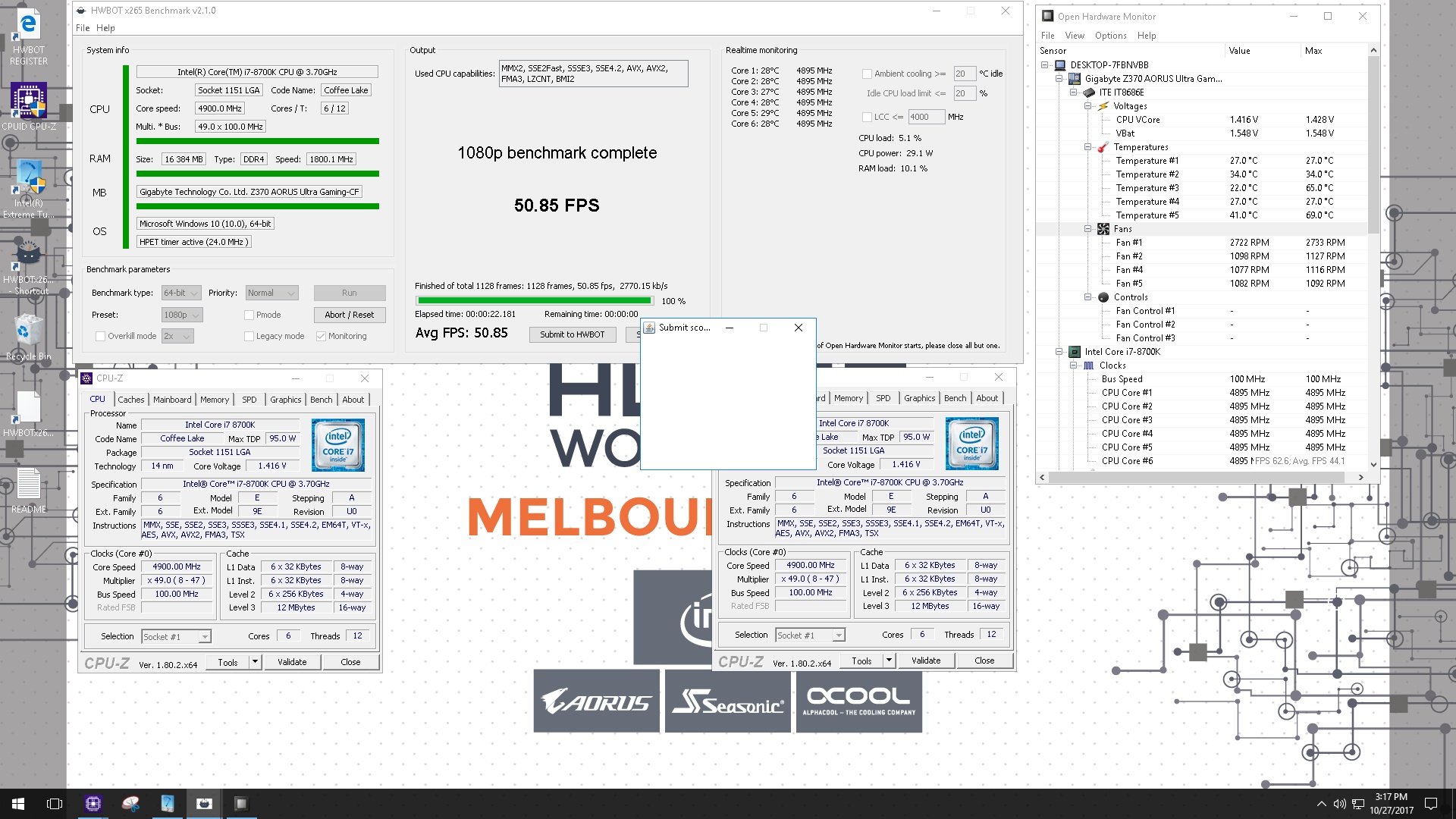Click Close button in right CPU-Z window
The width and height of the screenshot is (1456, 819).
pyautogui.click(x=984, y=661)
